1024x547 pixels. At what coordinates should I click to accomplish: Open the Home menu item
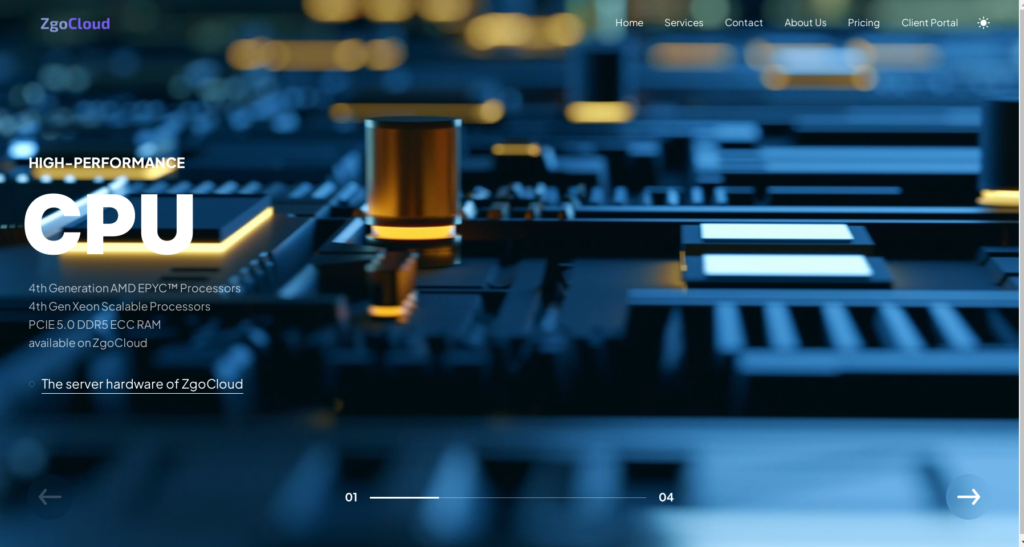(x=629, y=23)
